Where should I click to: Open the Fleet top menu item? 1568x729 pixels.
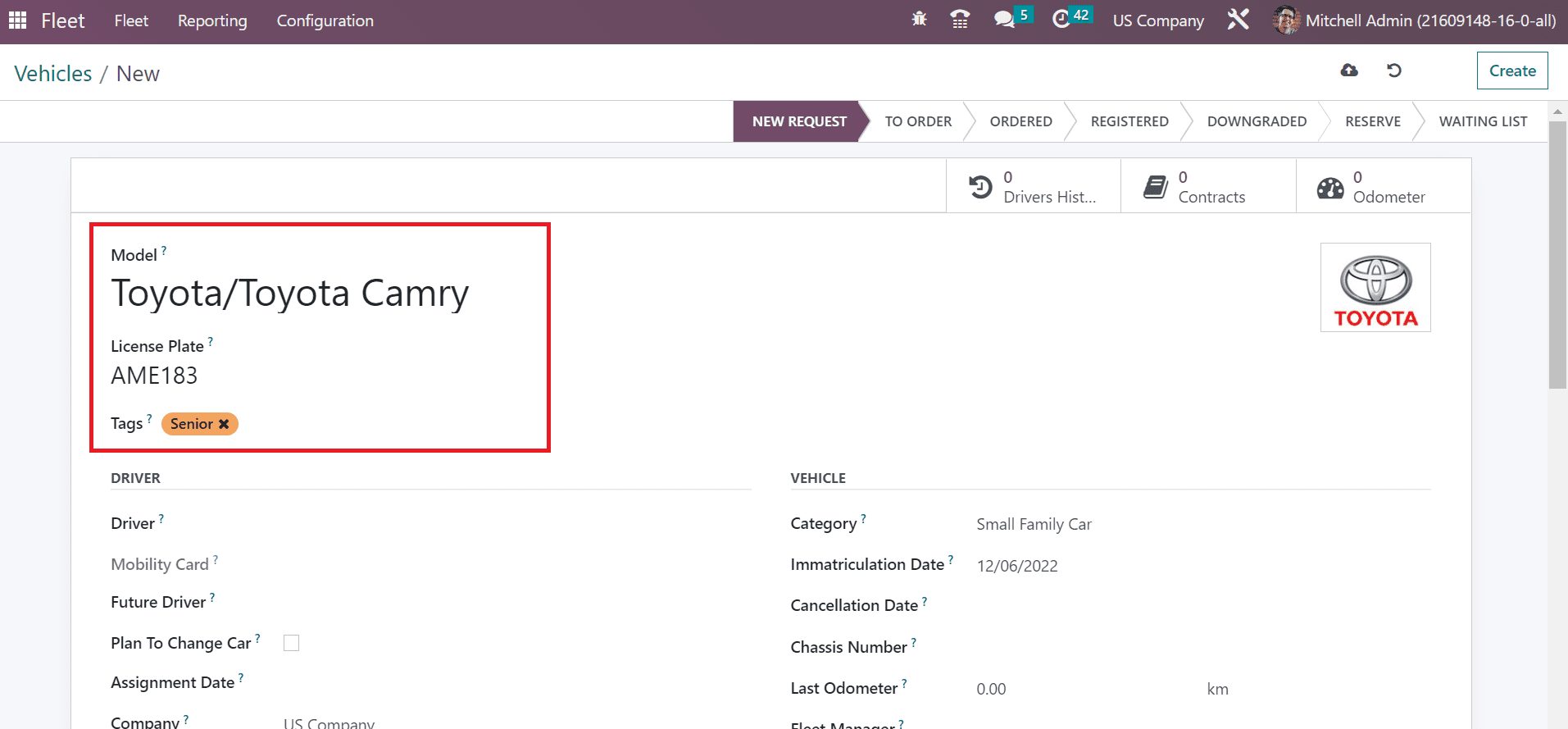(131, 21)
